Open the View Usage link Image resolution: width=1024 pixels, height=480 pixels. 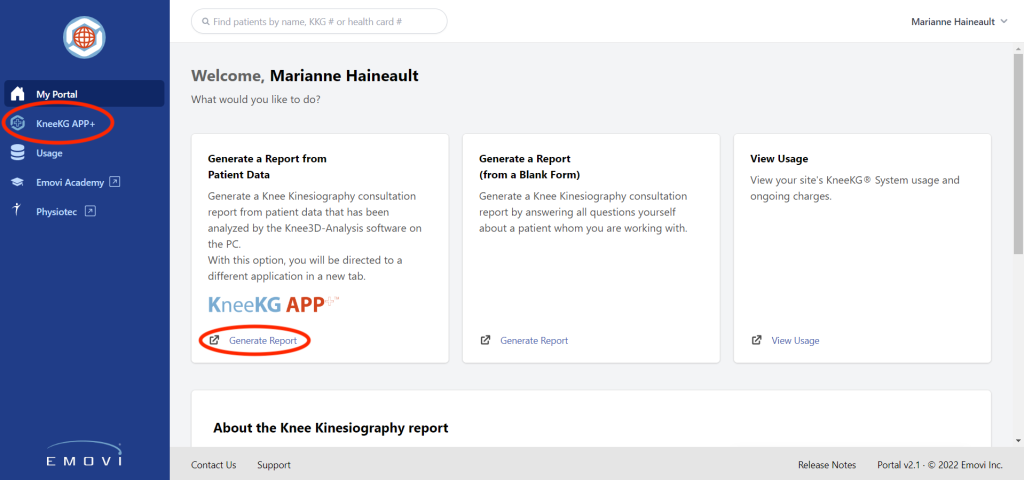[795, 340]
